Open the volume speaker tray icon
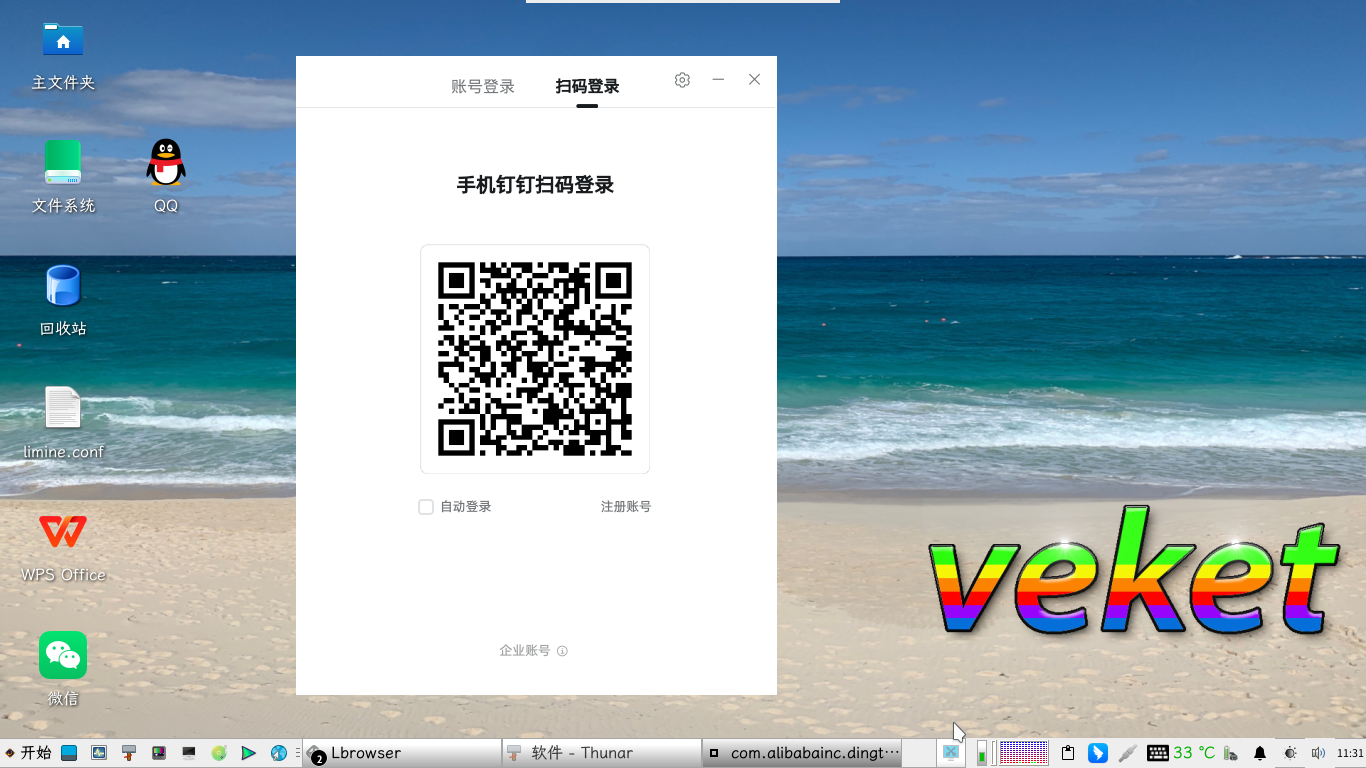The image size is (1366, 768). pyautogui.click(x=1318, y=753)
